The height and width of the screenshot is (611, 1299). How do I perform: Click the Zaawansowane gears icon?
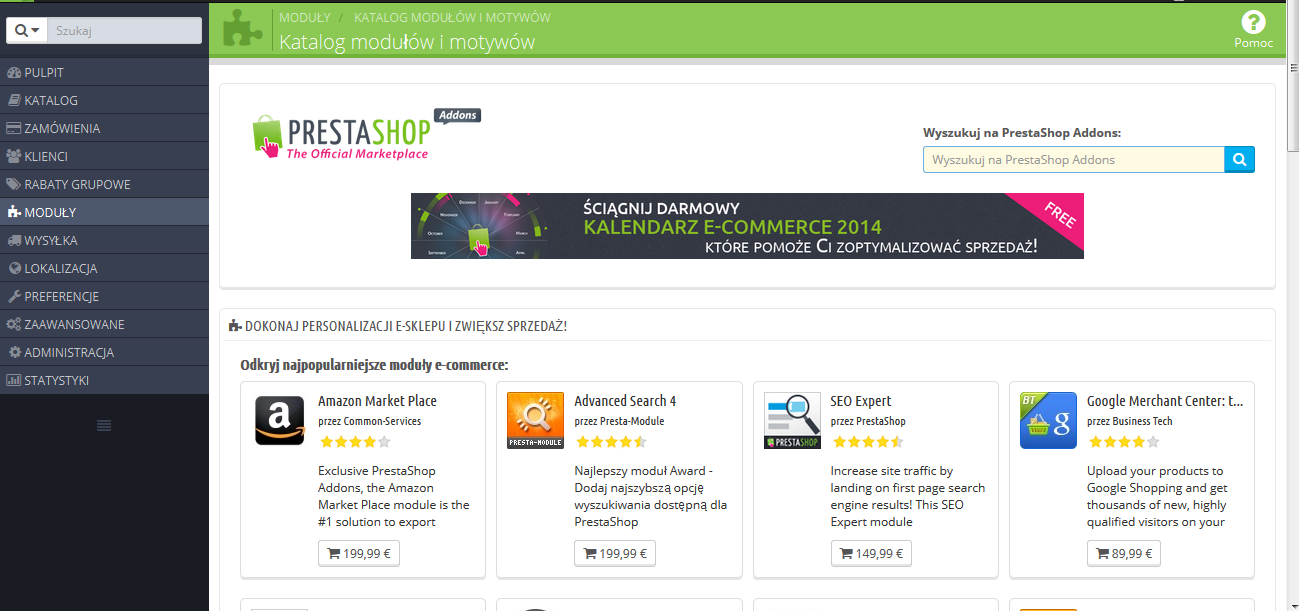(x=14, y=324)
